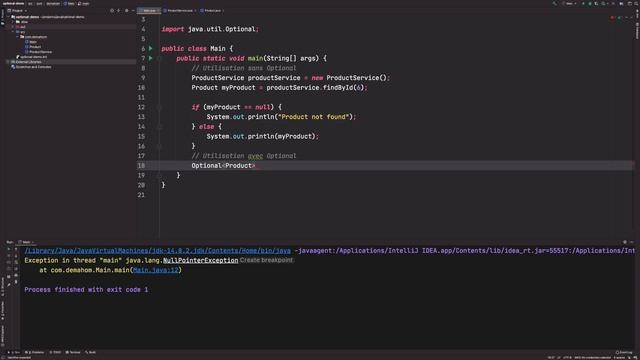Place cursor after Optional<Product> on line 18
This screenshot has width=640, height=360.
pyautogui.click(x=256, y=166)
